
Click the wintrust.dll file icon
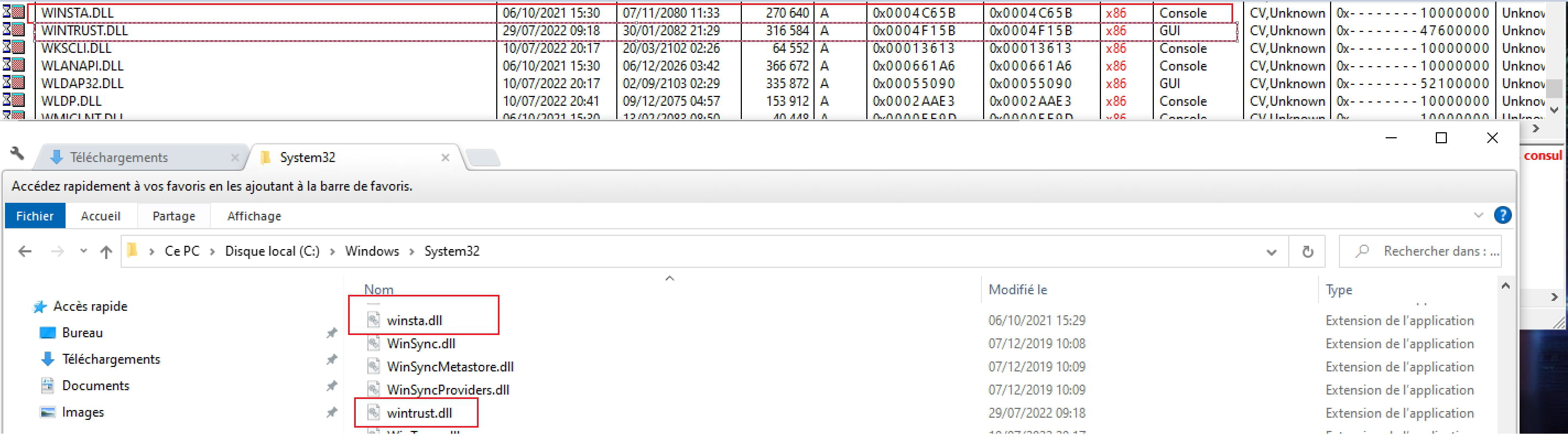click(x=374, y=413)
